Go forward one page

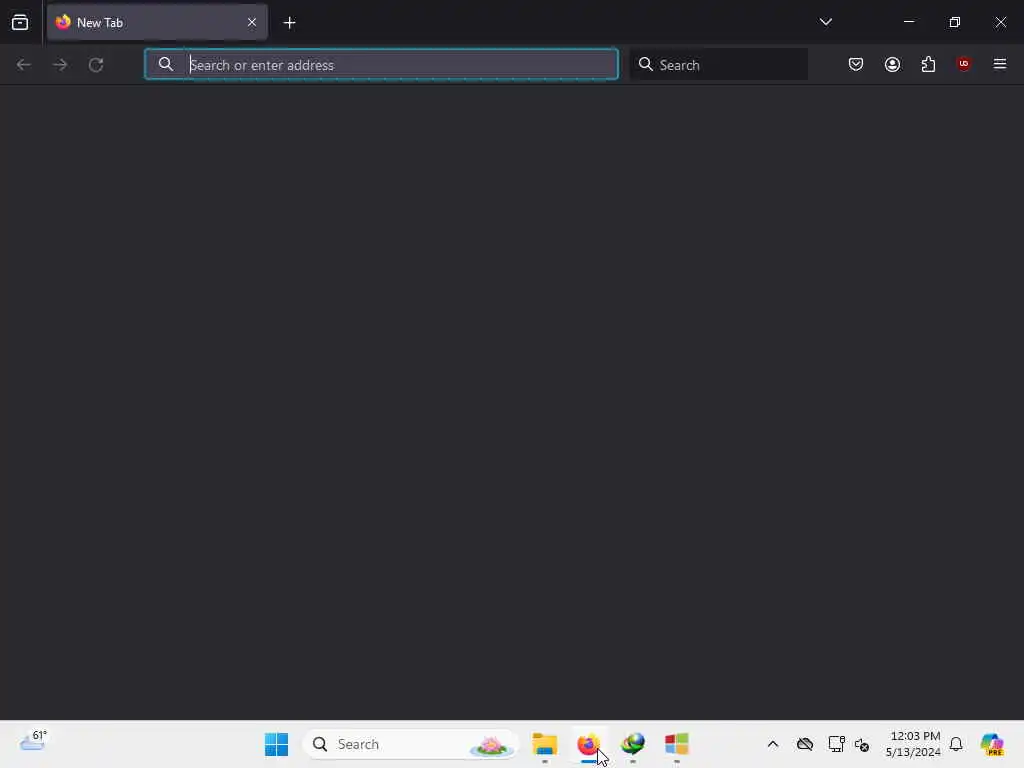(60, 65)
